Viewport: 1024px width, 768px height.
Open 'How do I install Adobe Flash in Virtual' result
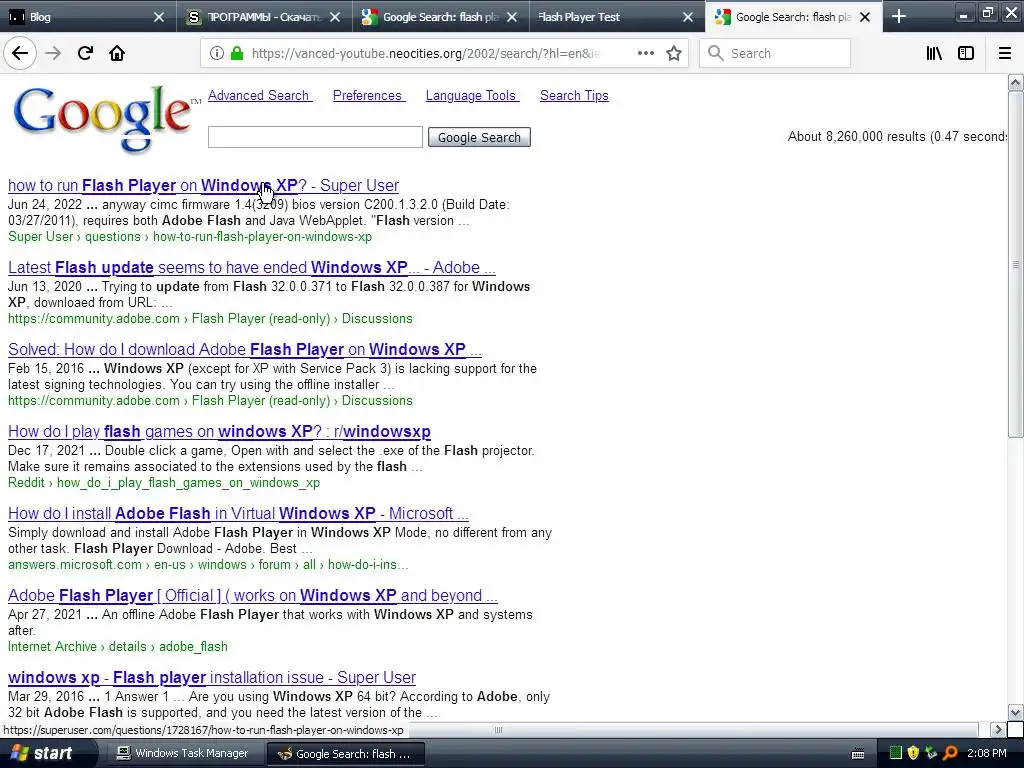[238, 513]
